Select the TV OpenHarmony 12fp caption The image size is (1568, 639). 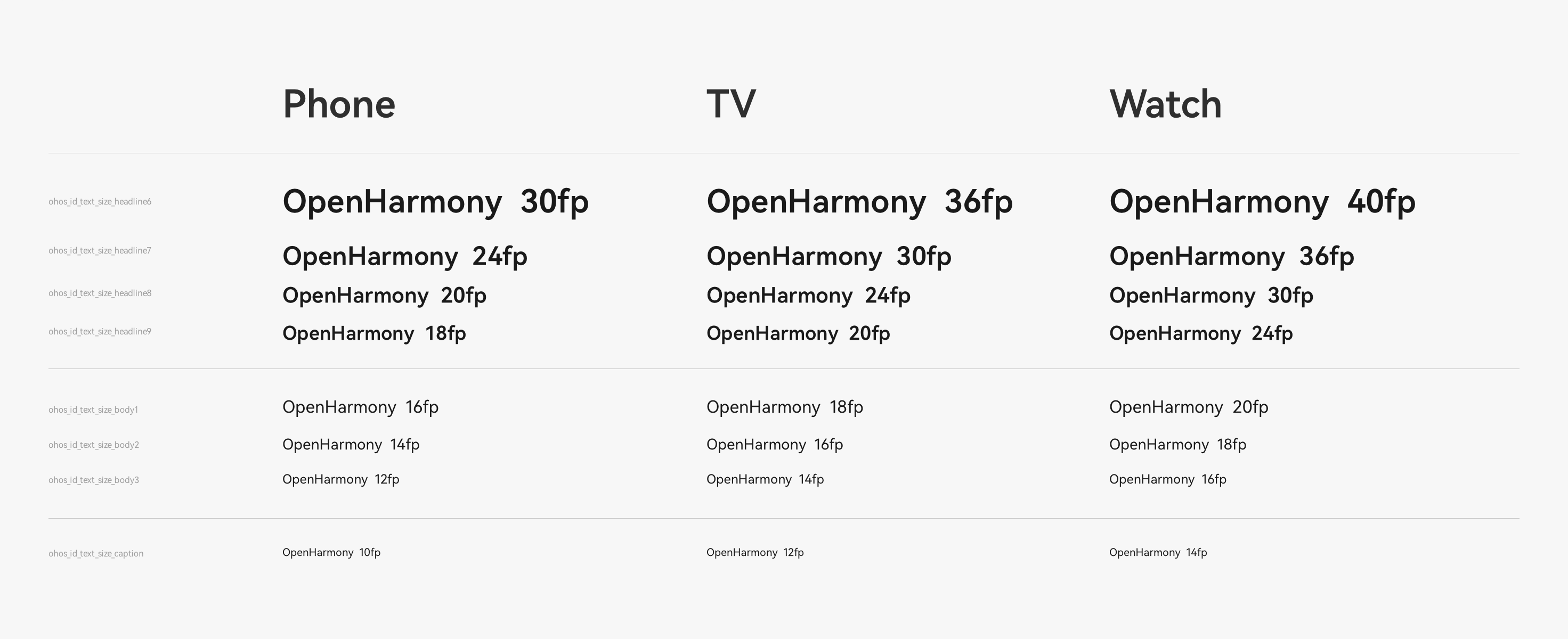tap(755, 553)
